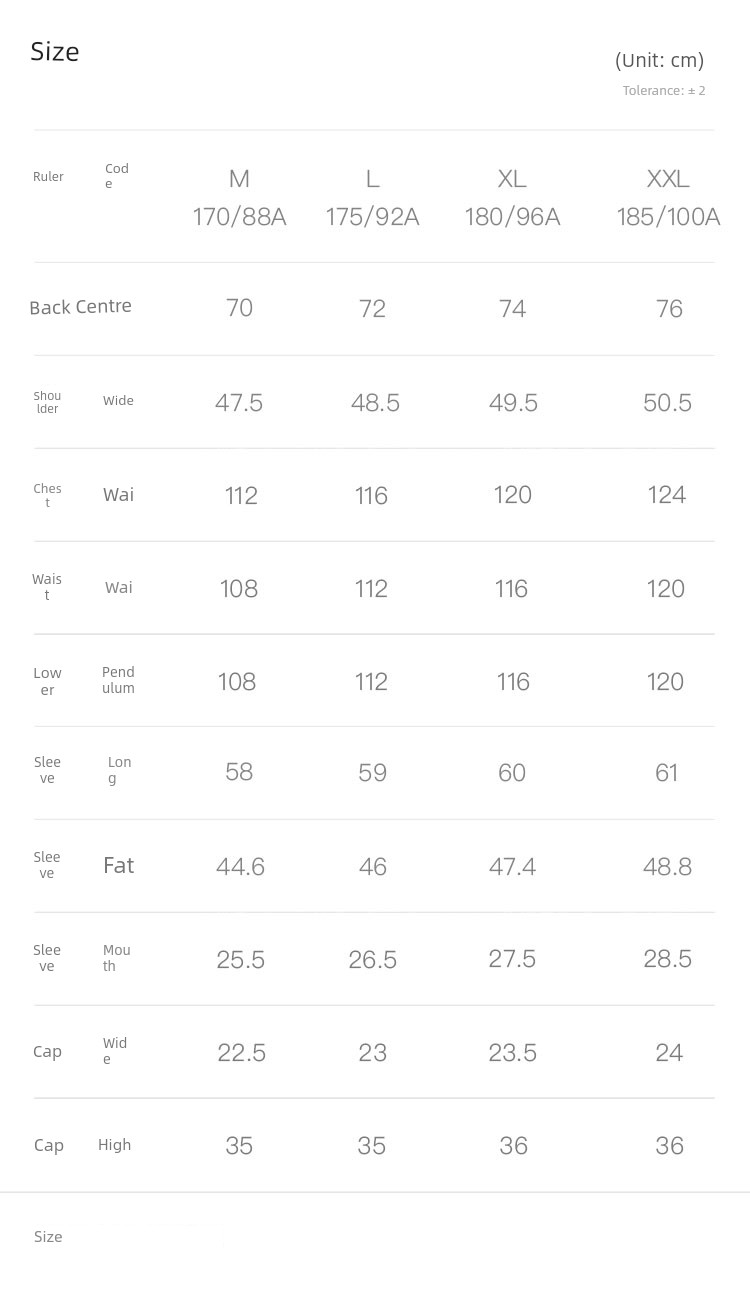Select Chest value 124 for XXL

click(x=666, y=495)
